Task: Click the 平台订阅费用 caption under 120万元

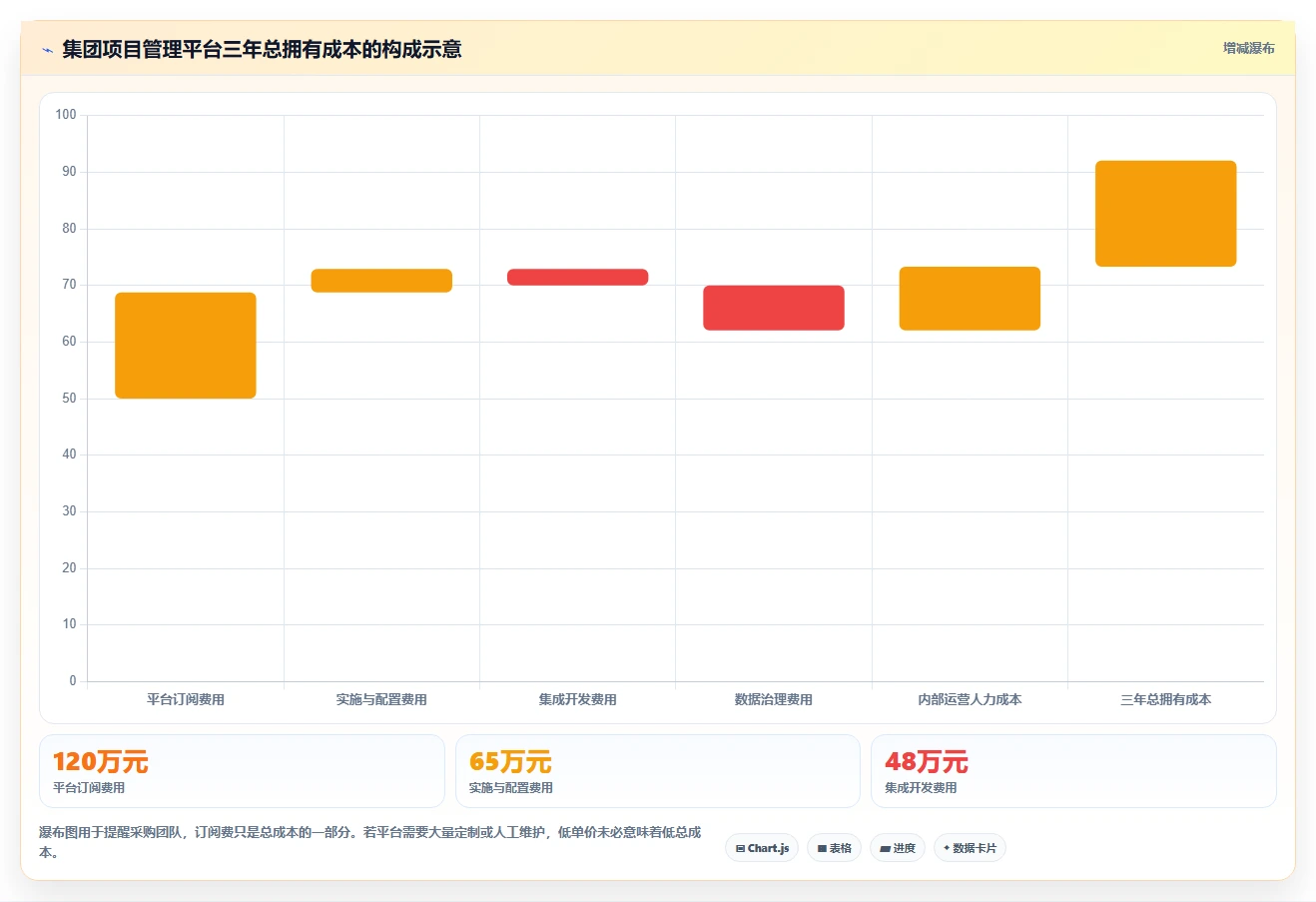Action: 89,788
